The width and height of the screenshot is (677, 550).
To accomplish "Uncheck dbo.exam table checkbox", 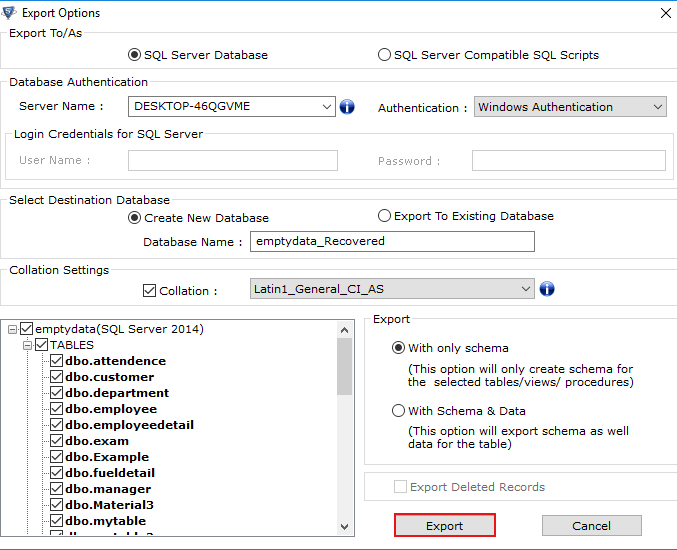I will [x=57, y=440].
